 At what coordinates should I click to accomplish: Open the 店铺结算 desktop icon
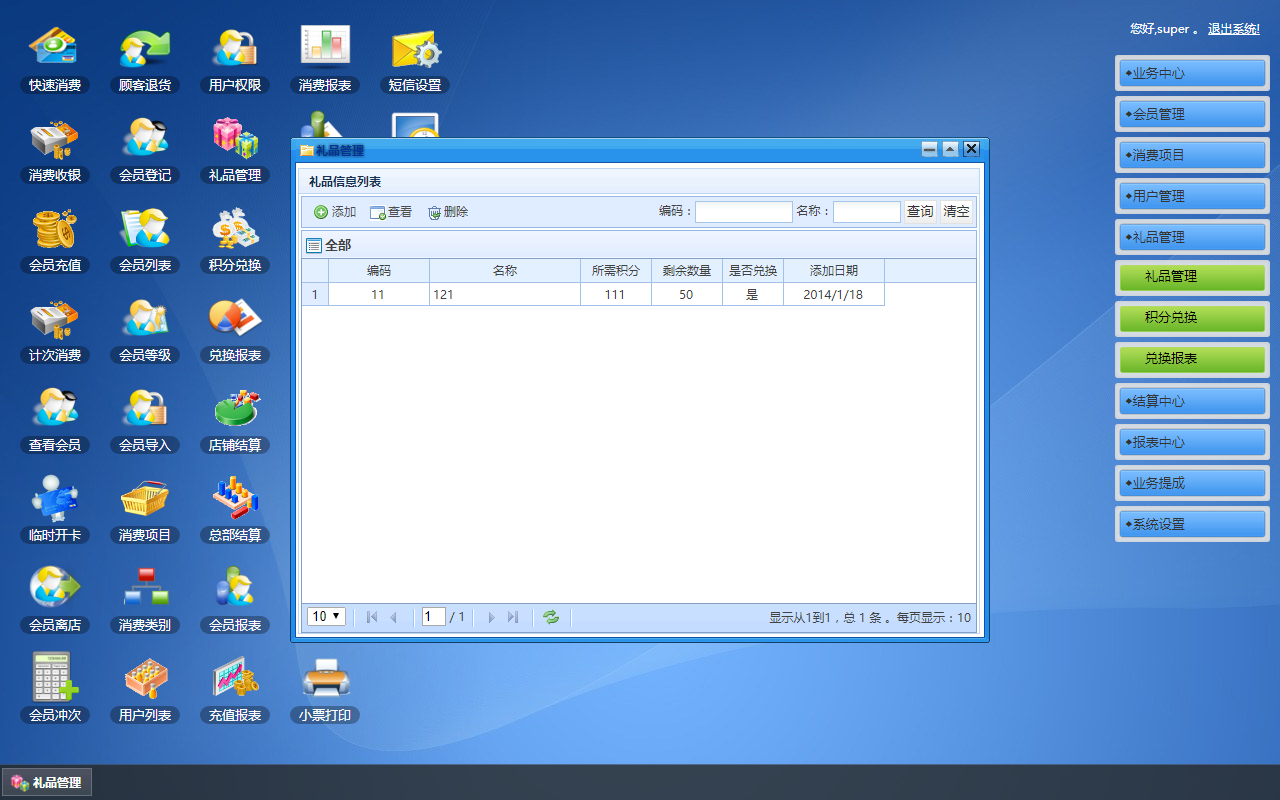[235, 420]
